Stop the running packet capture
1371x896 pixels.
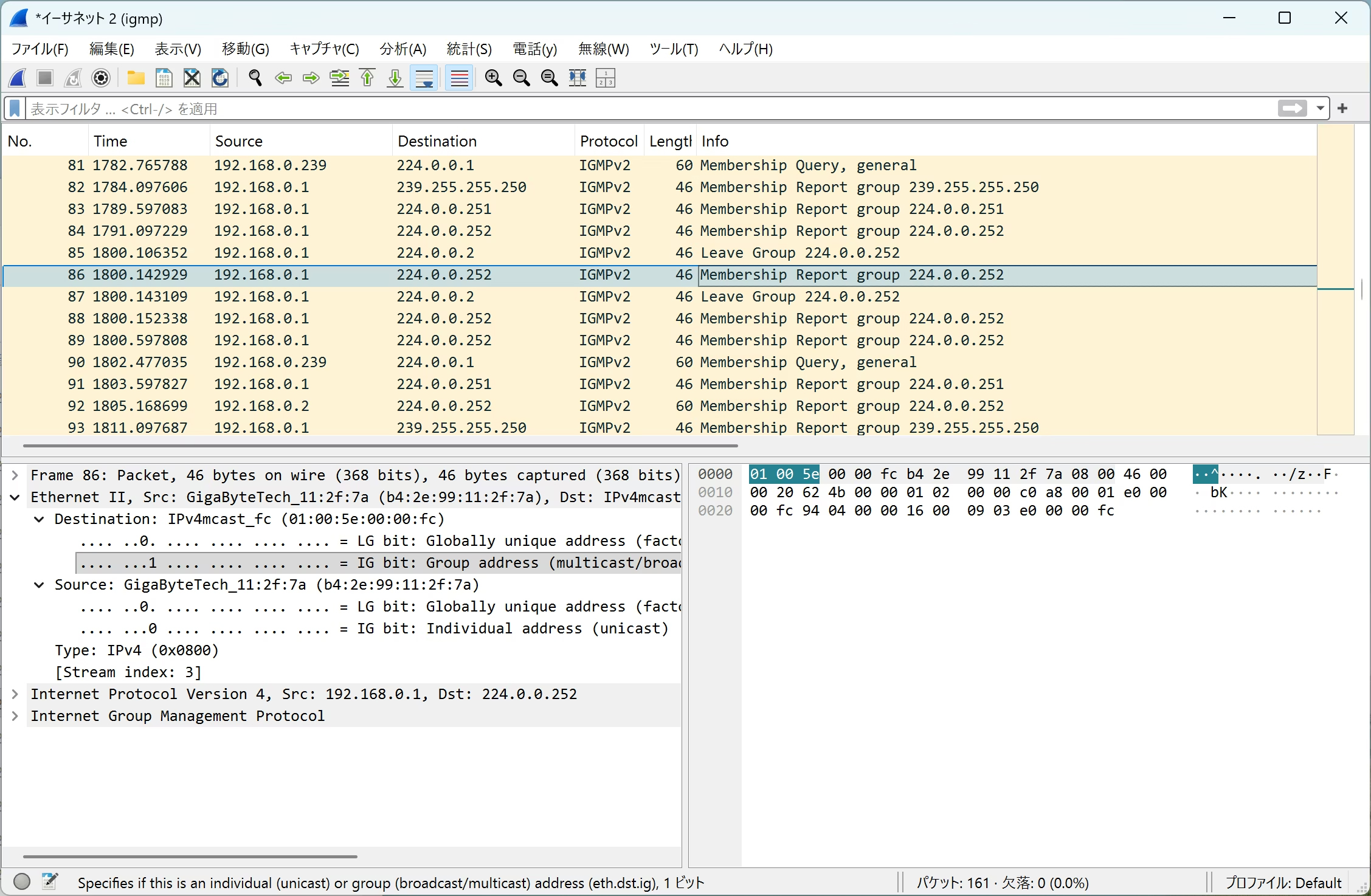pos(44,78)
